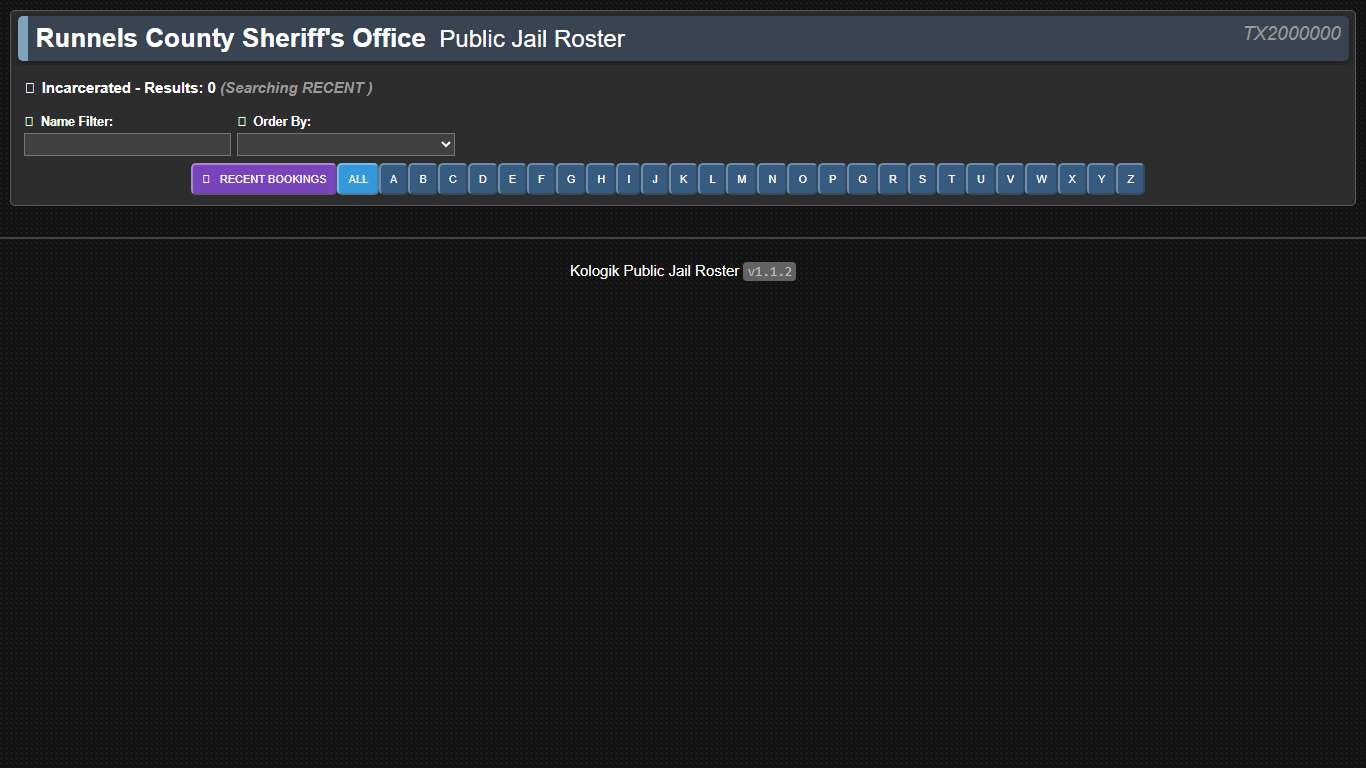
Task: Click inside the Name Filter input box
Action: coord(126,144)
